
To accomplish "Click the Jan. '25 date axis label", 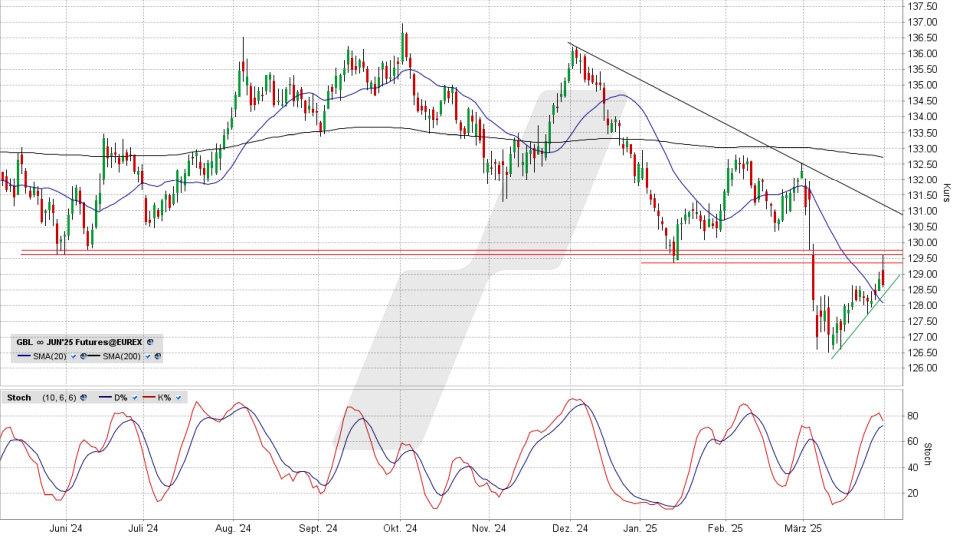I will [x=640, y=529].
